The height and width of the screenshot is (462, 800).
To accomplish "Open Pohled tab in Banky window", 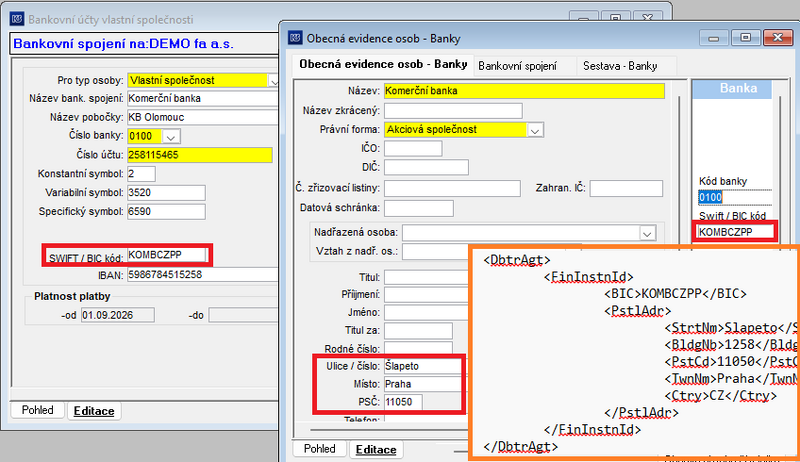I will point(320,449).
